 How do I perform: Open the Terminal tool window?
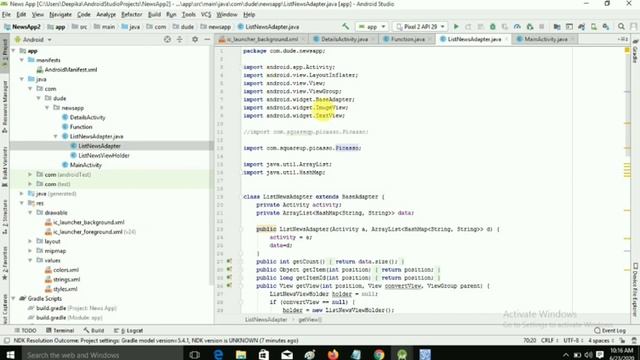(x=60, y=330)
